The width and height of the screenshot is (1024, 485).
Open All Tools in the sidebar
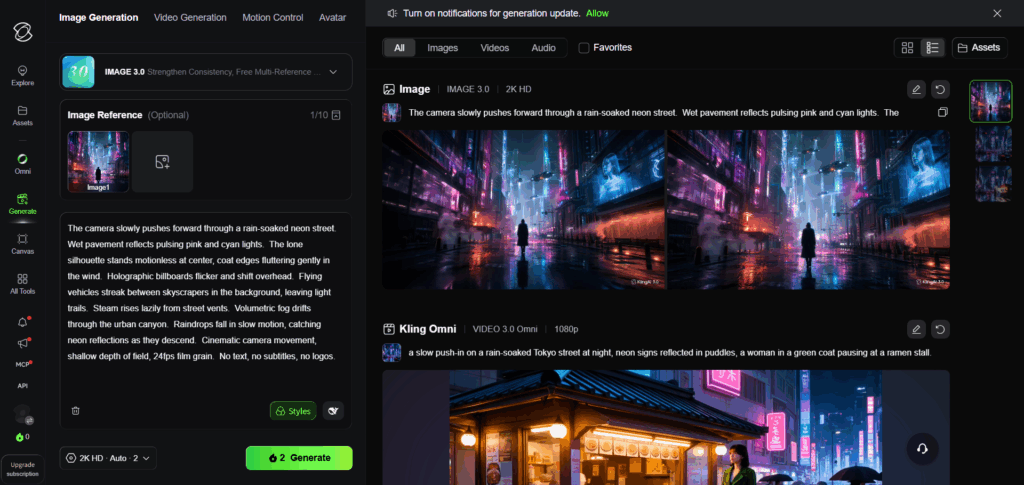(22, 284)
